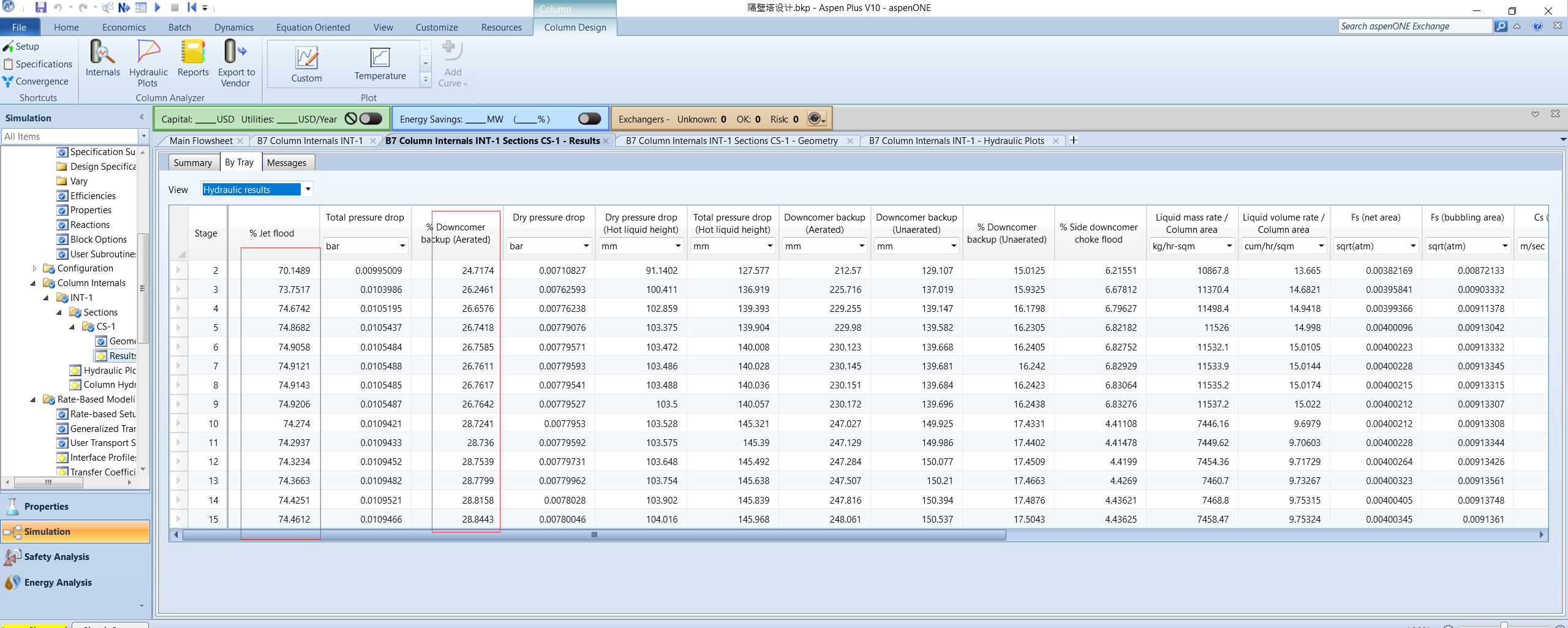
Task: Expand the Configuration tree node
Action: [34, 268]
